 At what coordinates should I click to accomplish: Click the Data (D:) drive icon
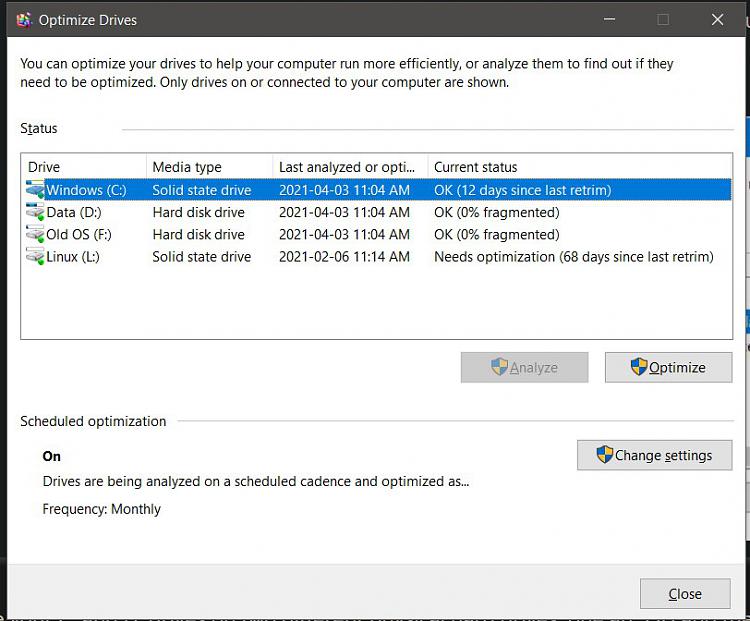(35, 212)
